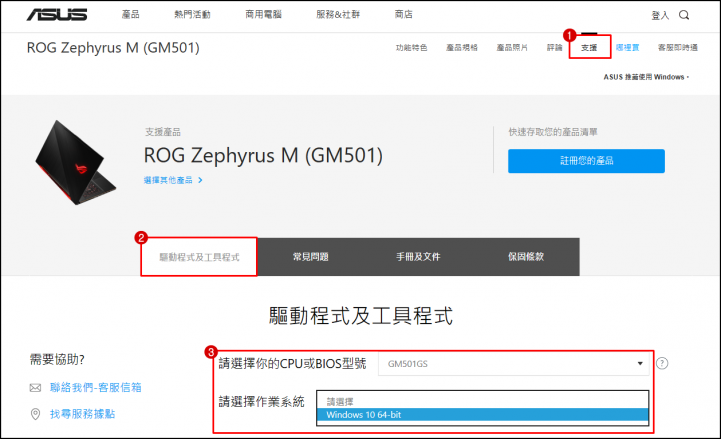Expand the GM501GS CPU/BIOS model dropdown
The width and height of the screenshot is (721, 439).
pyautogui.click(x=514, y=364)
